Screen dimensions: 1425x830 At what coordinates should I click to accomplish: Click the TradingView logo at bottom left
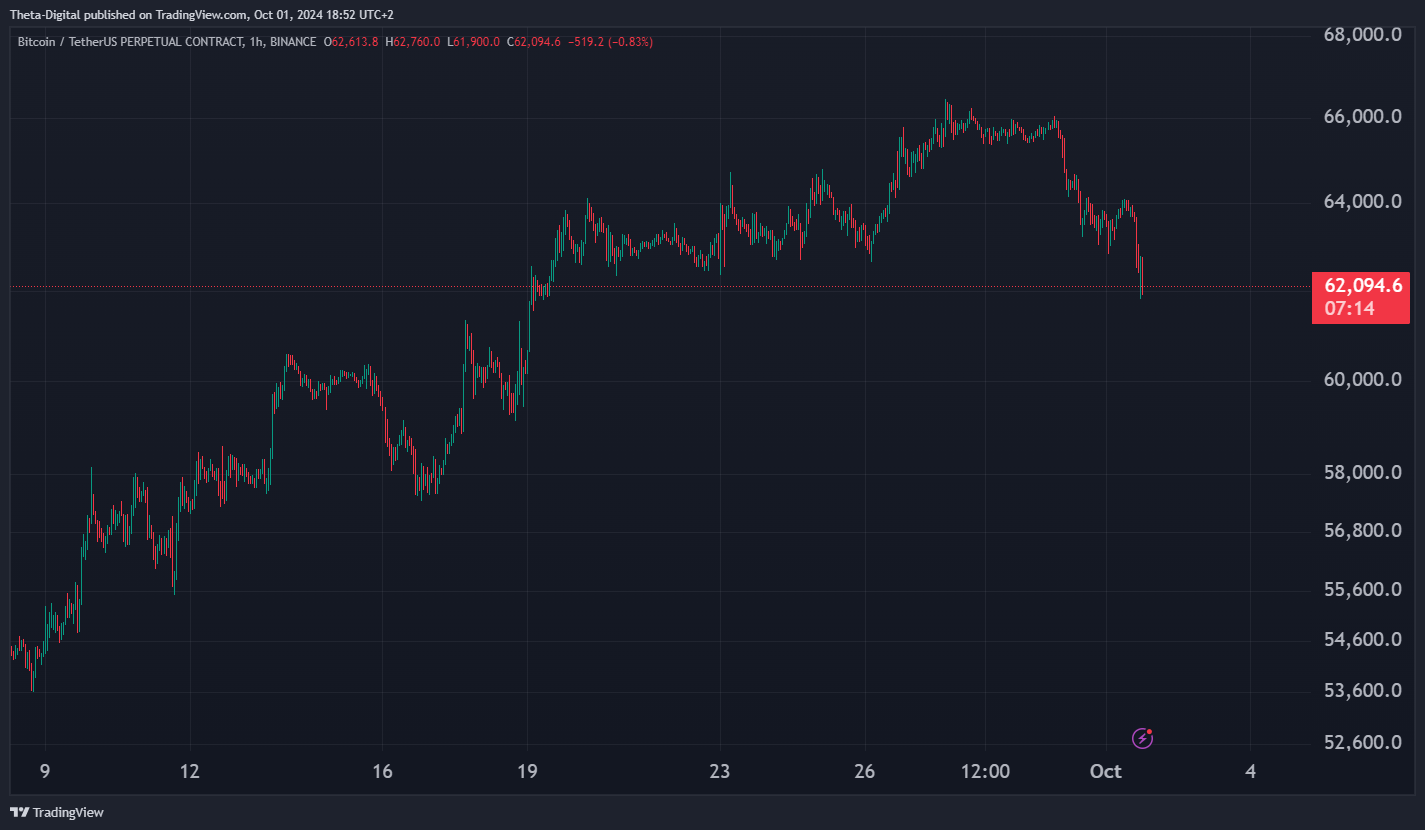tap(57, 812)
